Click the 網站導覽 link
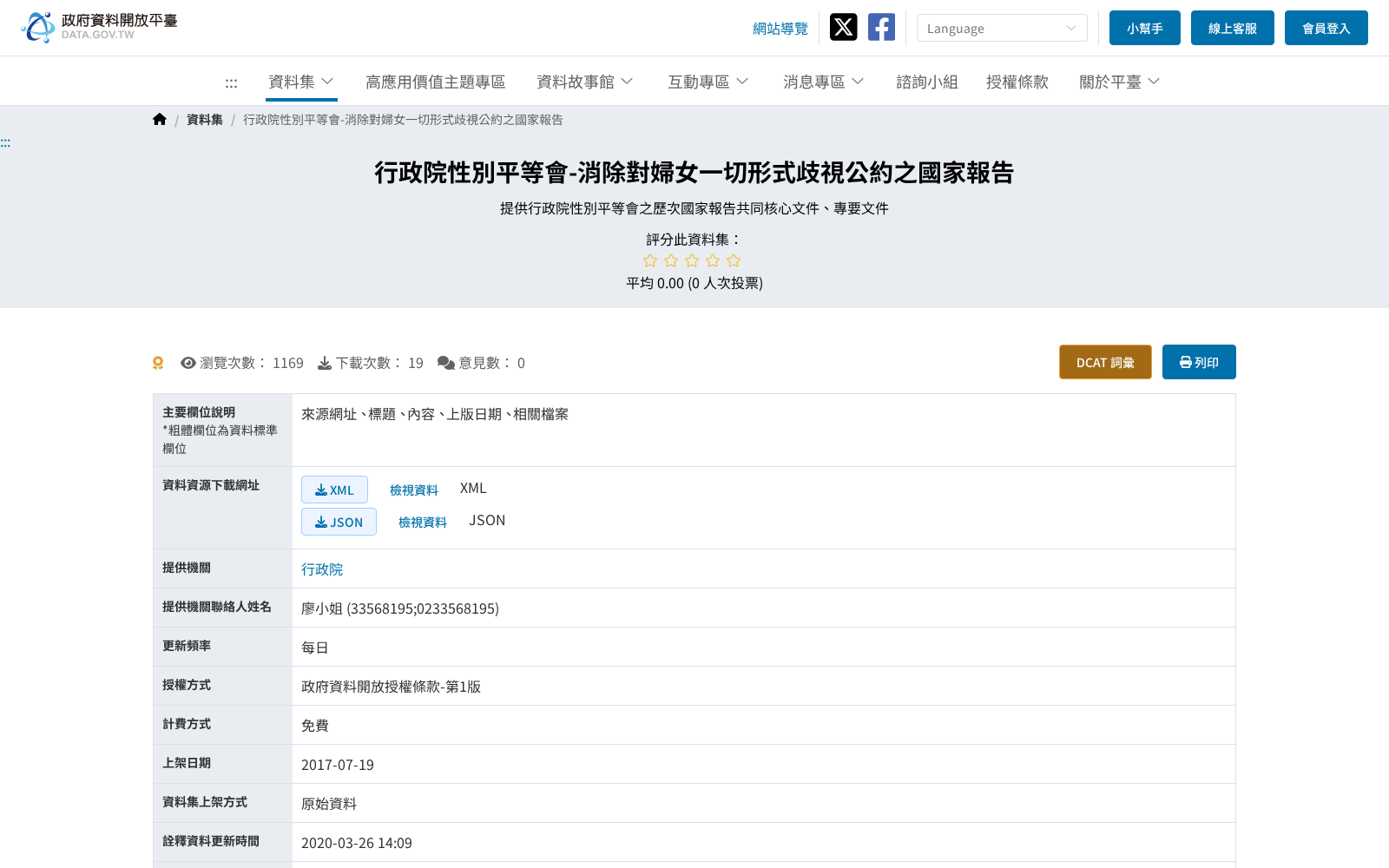This screenshot has width=1389, height=868. click(x=780, y=29)
